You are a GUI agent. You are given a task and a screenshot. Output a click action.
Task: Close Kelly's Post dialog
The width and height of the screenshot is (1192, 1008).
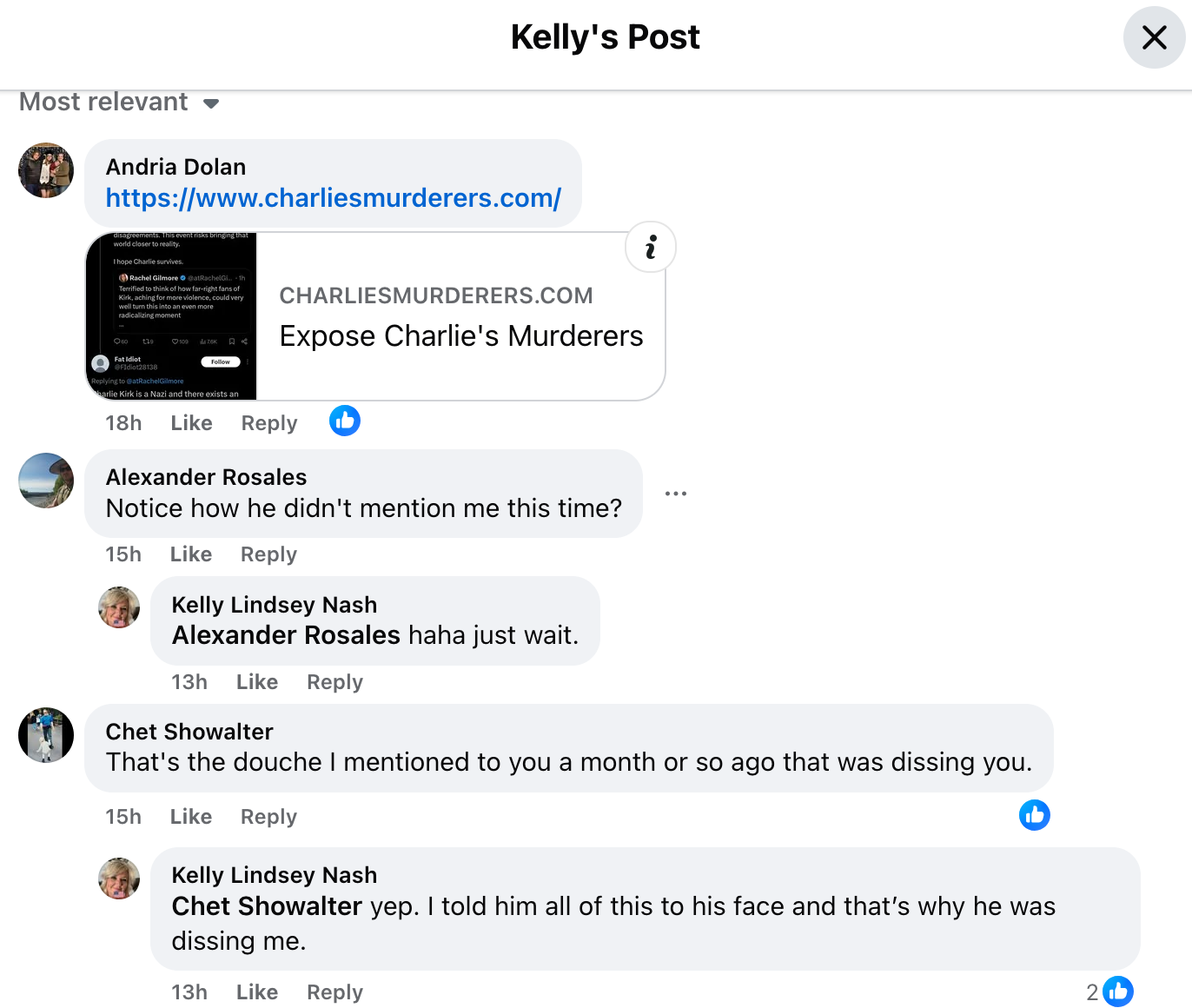1154,37
